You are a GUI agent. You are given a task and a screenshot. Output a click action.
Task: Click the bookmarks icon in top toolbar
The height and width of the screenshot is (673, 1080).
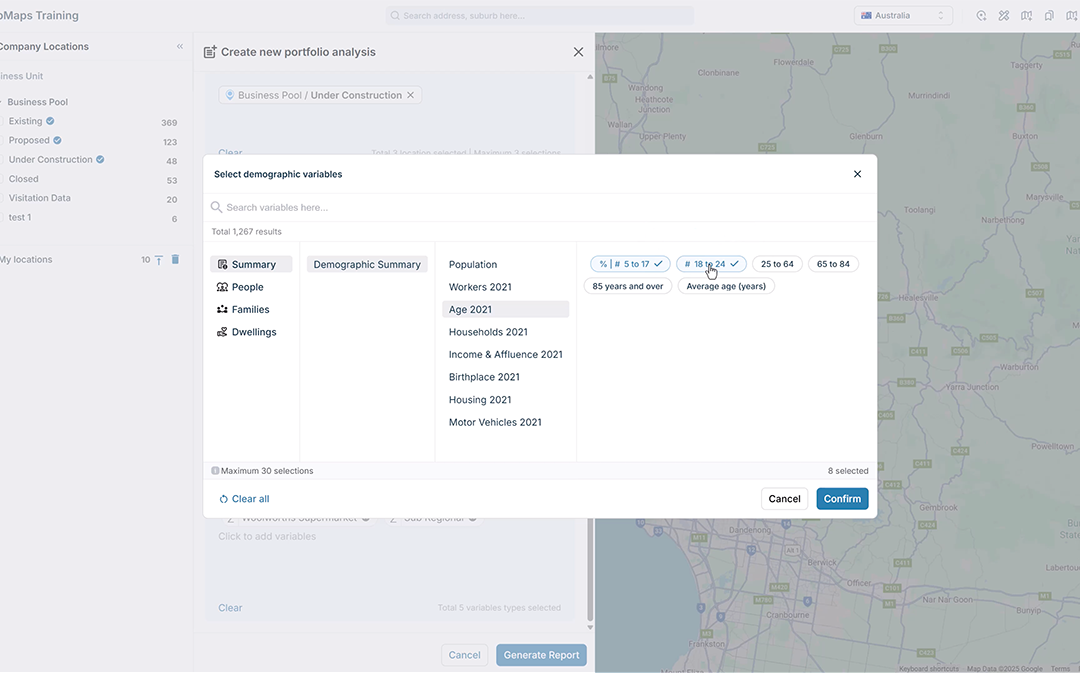pyautogui.click(x=1049, y=16)
